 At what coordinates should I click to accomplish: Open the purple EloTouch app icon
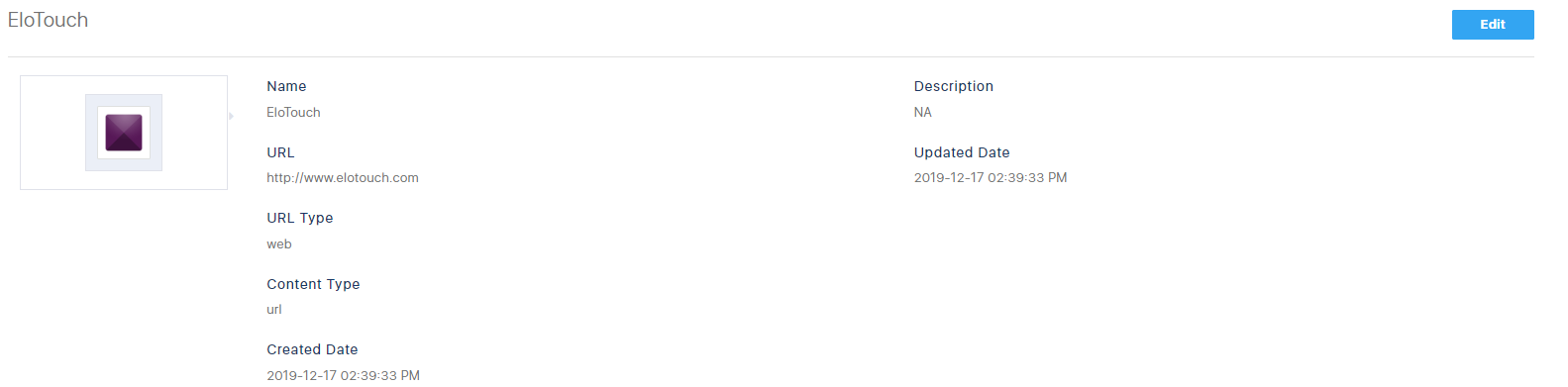click(124, 133)
